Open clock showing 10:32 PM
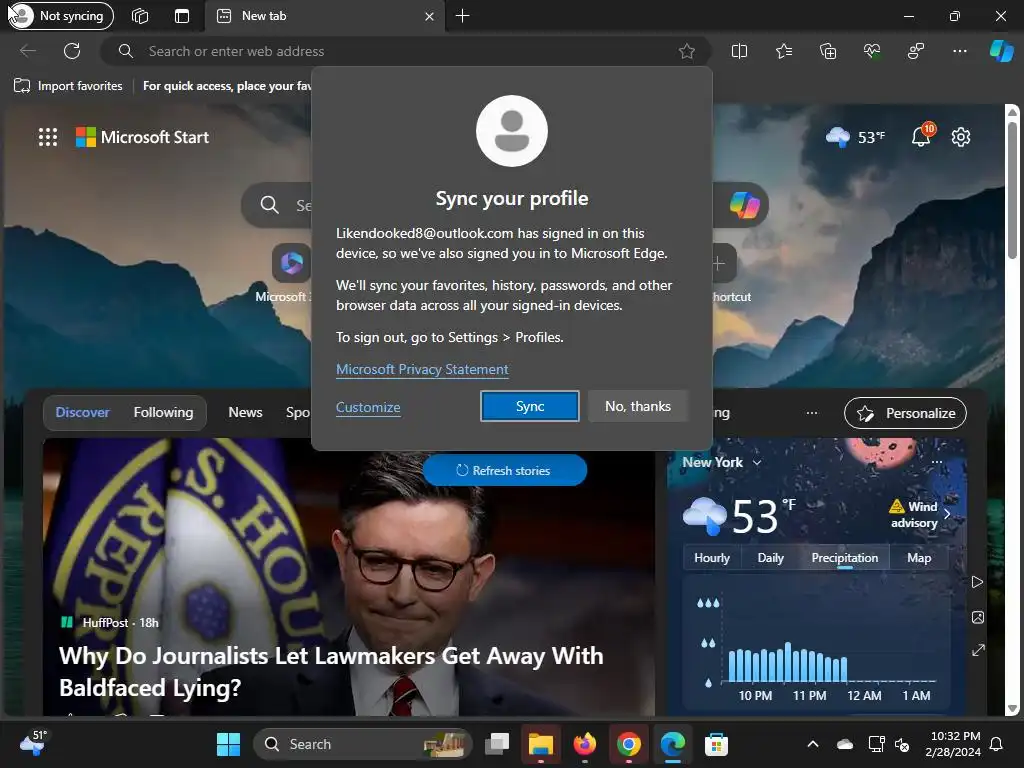The height and width of the screenshot is (768, 1024). coord(953,744)
